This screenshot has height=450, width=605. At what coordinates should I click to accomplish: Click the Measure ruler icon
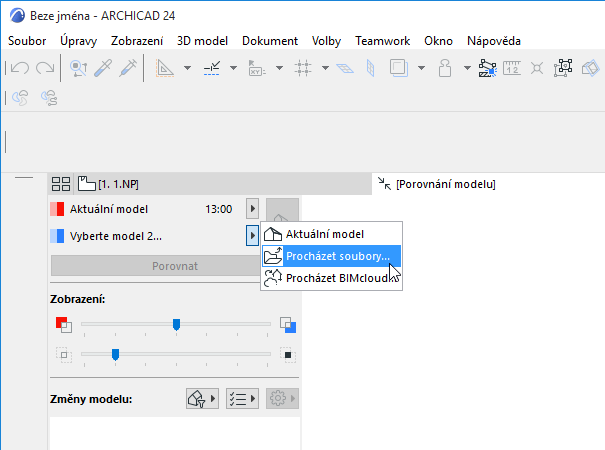coord(512,68)
